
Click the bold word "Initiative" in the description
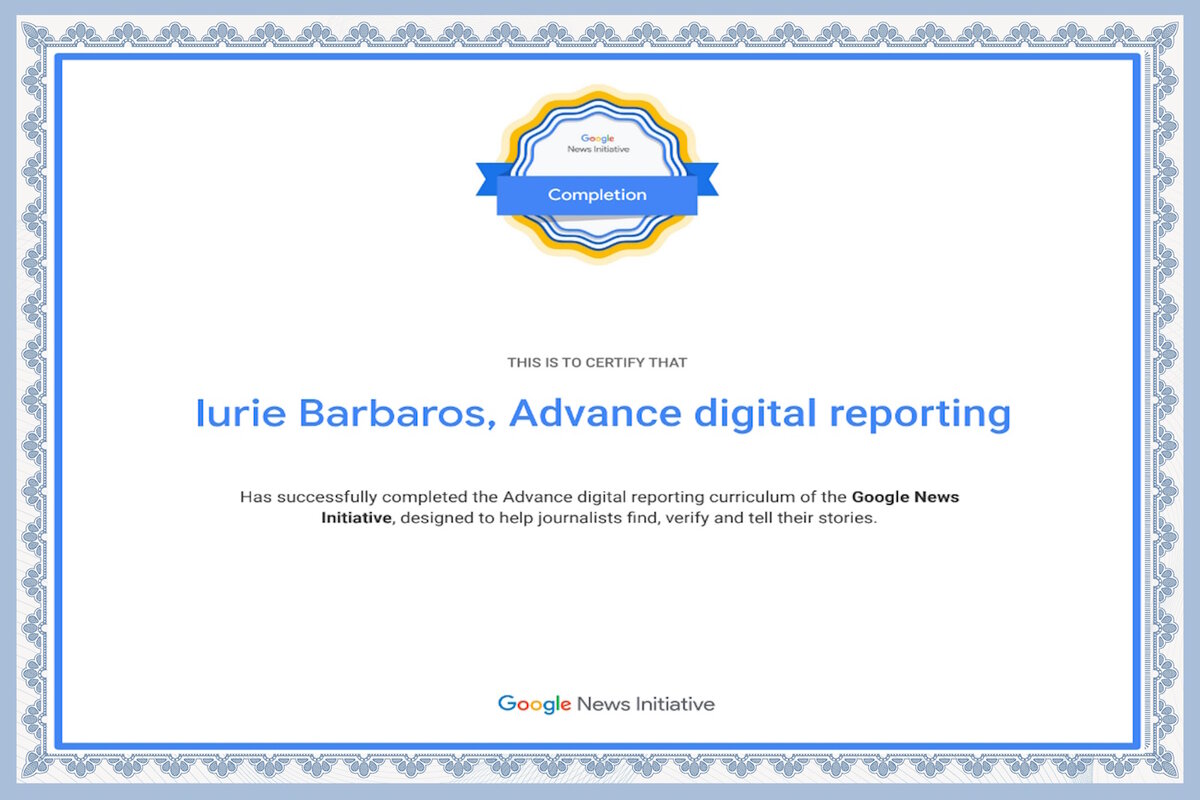[357, 519]
